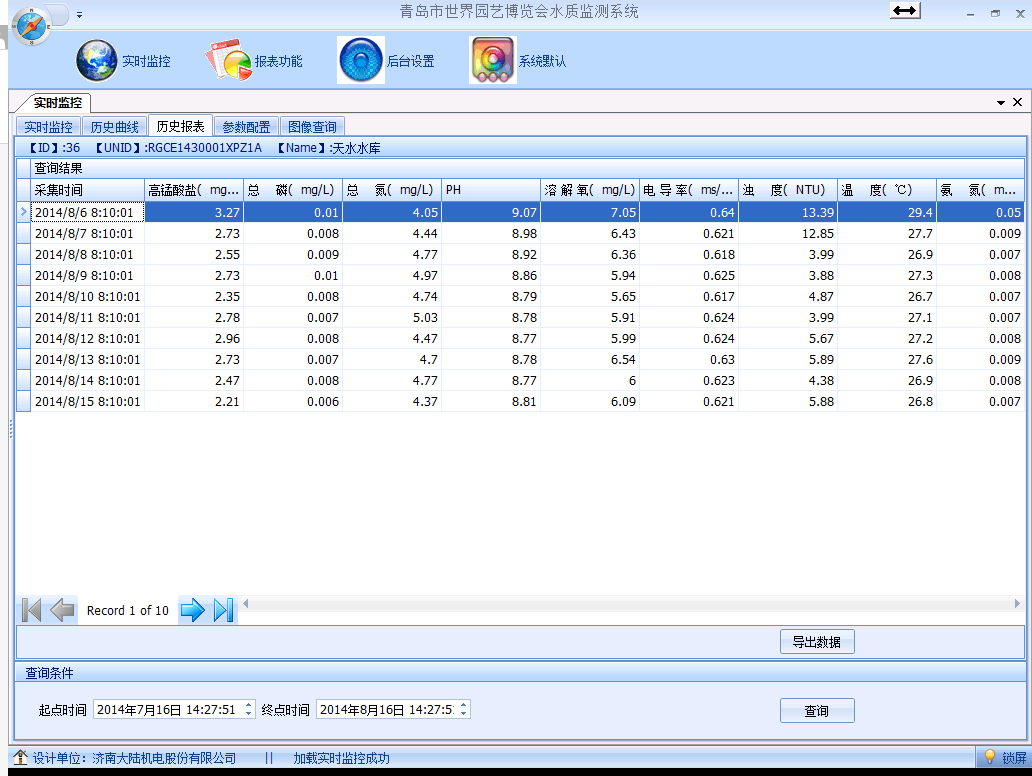Open the 实时监控 globe icon on the toolbar
The image size is (1032, 776).
pos(95,60)
